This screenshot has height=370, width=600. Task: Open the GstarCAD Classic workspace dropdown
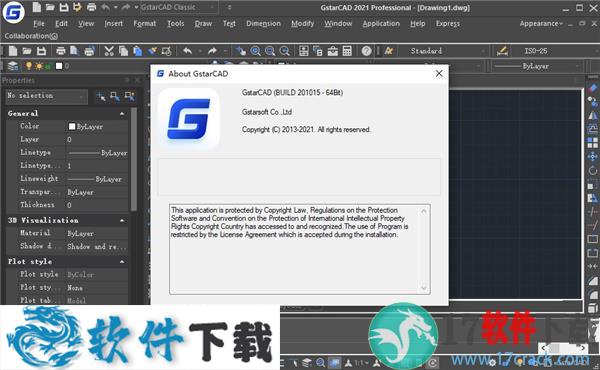click(178, 7)
